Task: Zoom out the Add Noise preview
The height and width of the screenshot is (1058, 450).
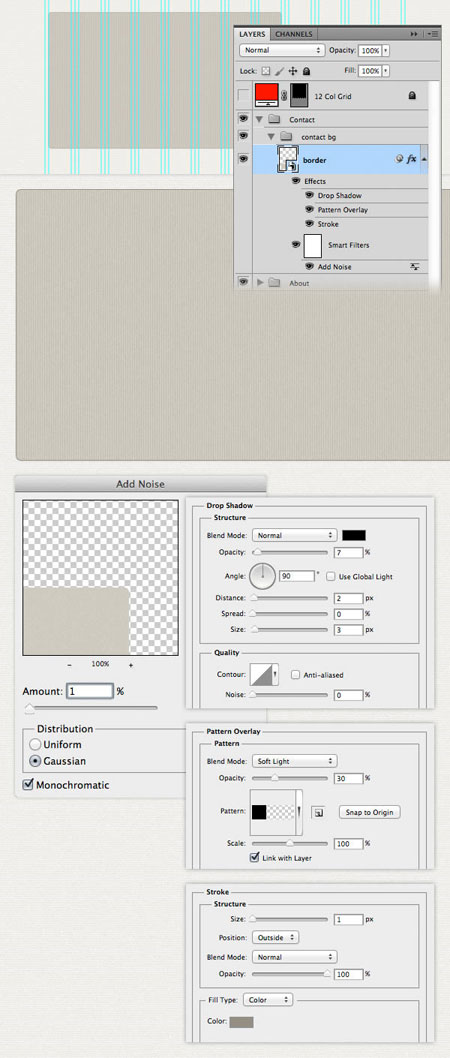Action: pos(69,665)
